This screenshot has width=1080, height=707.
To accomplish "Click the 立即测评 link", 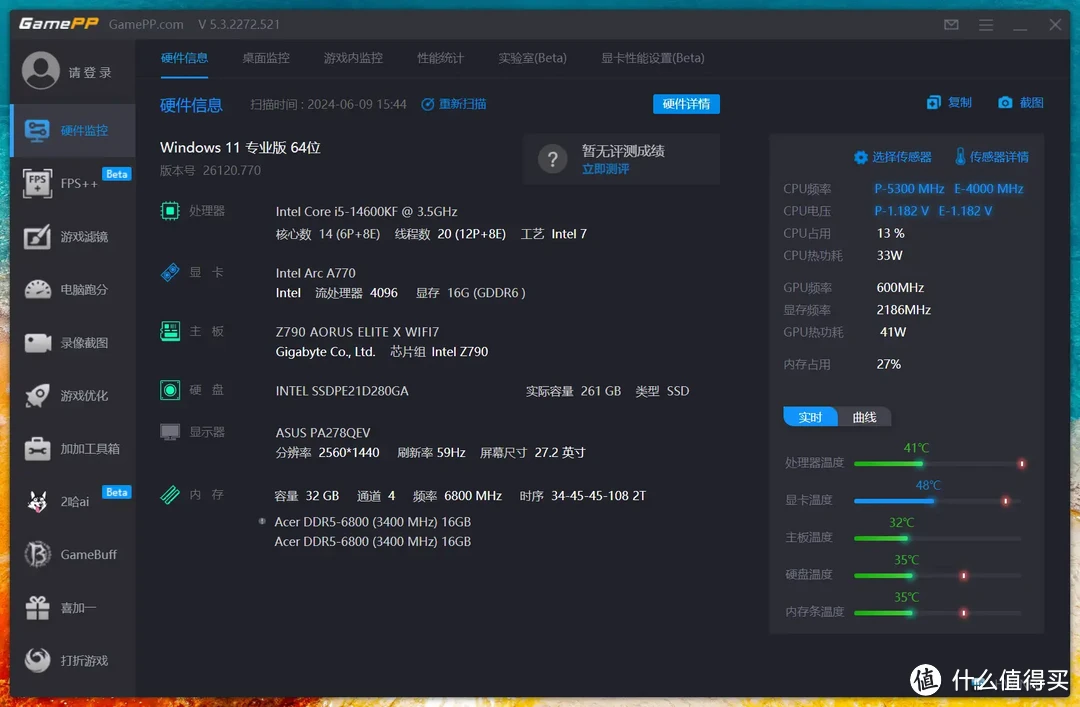I will point(605,170).
